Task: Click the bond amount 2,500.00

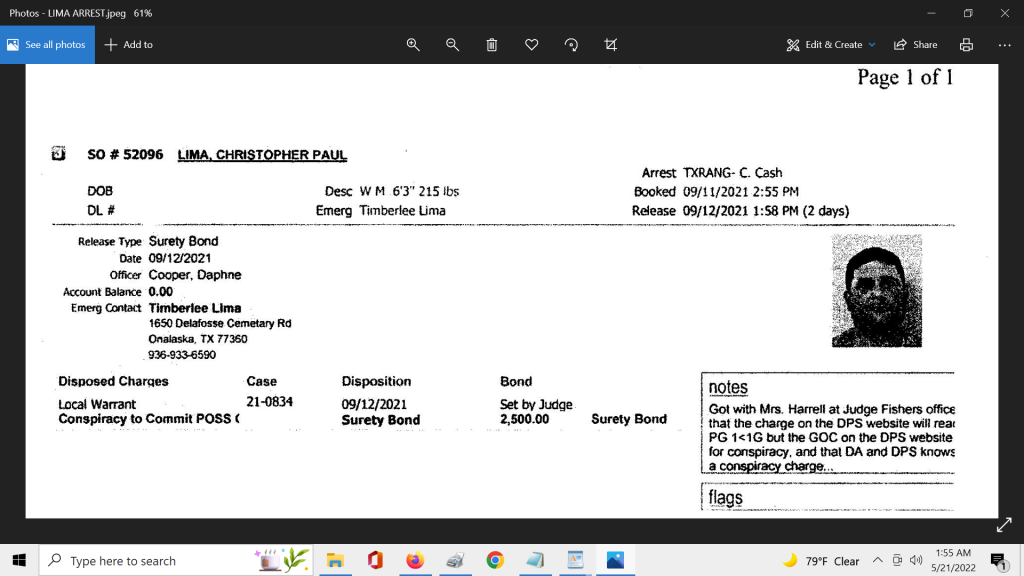Action: 524,419
